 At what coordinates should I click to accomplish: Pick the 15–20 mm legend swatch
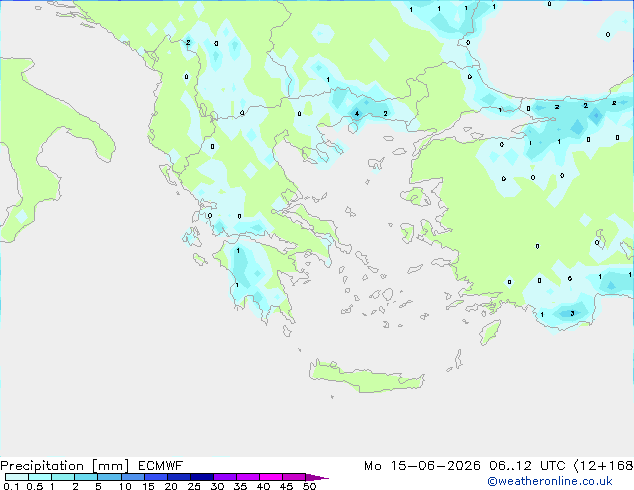tap(156, 477)
